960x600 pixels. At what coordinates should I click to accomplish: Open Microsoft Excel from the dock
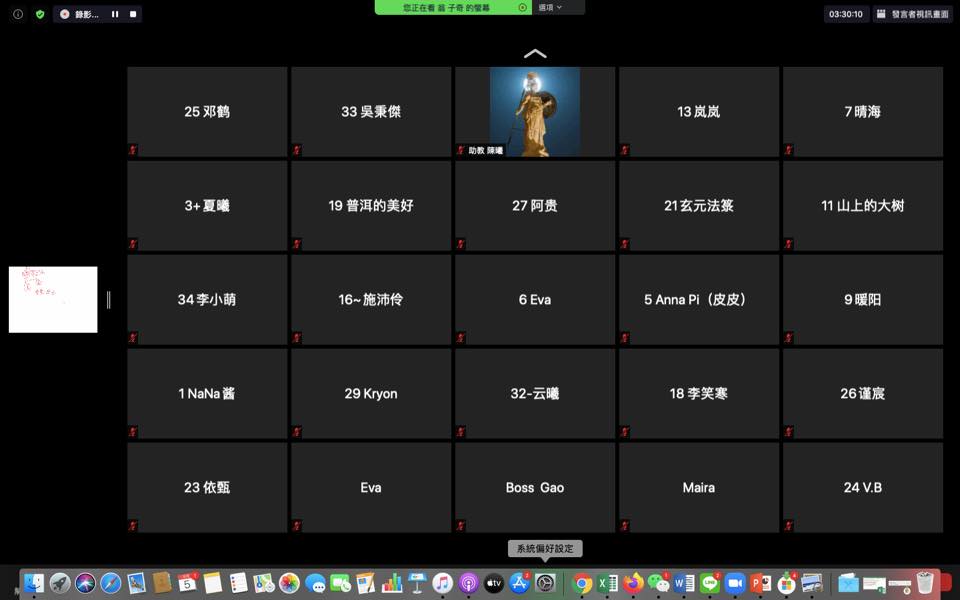click(x=607, y=583)
